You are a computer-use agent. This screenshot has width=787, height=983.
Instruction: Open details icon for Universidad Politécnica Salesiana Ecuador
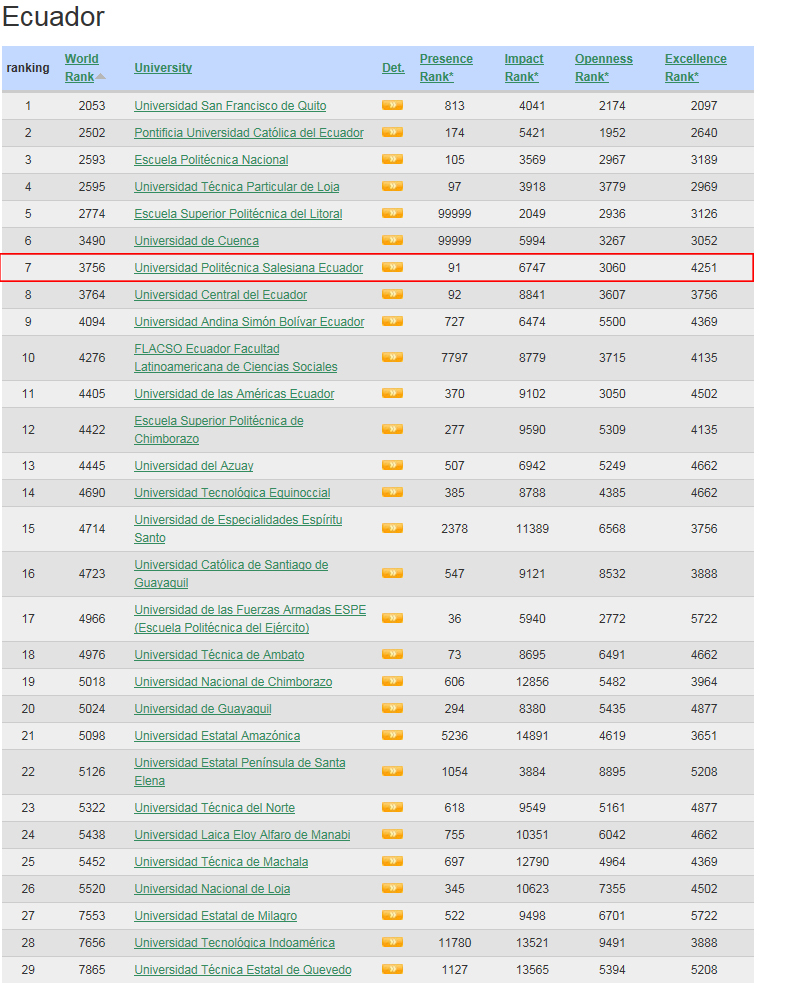pos(393,267)
